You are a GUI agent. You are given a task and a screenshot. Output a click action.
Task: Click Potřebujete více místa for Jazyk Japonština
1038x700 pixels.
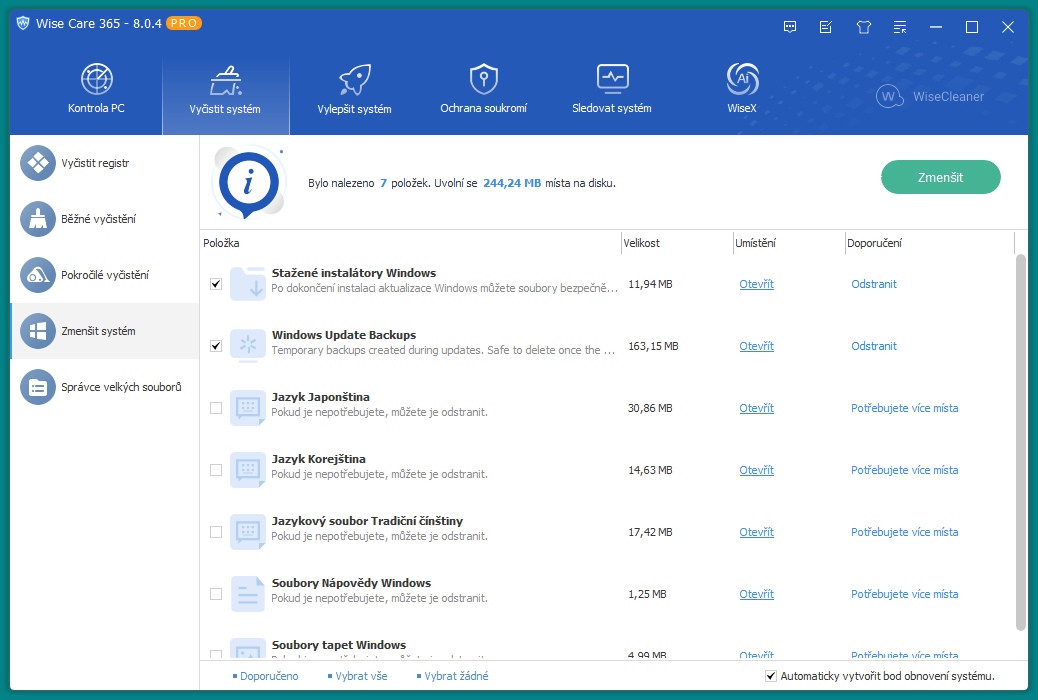click(x=904, y=408)
